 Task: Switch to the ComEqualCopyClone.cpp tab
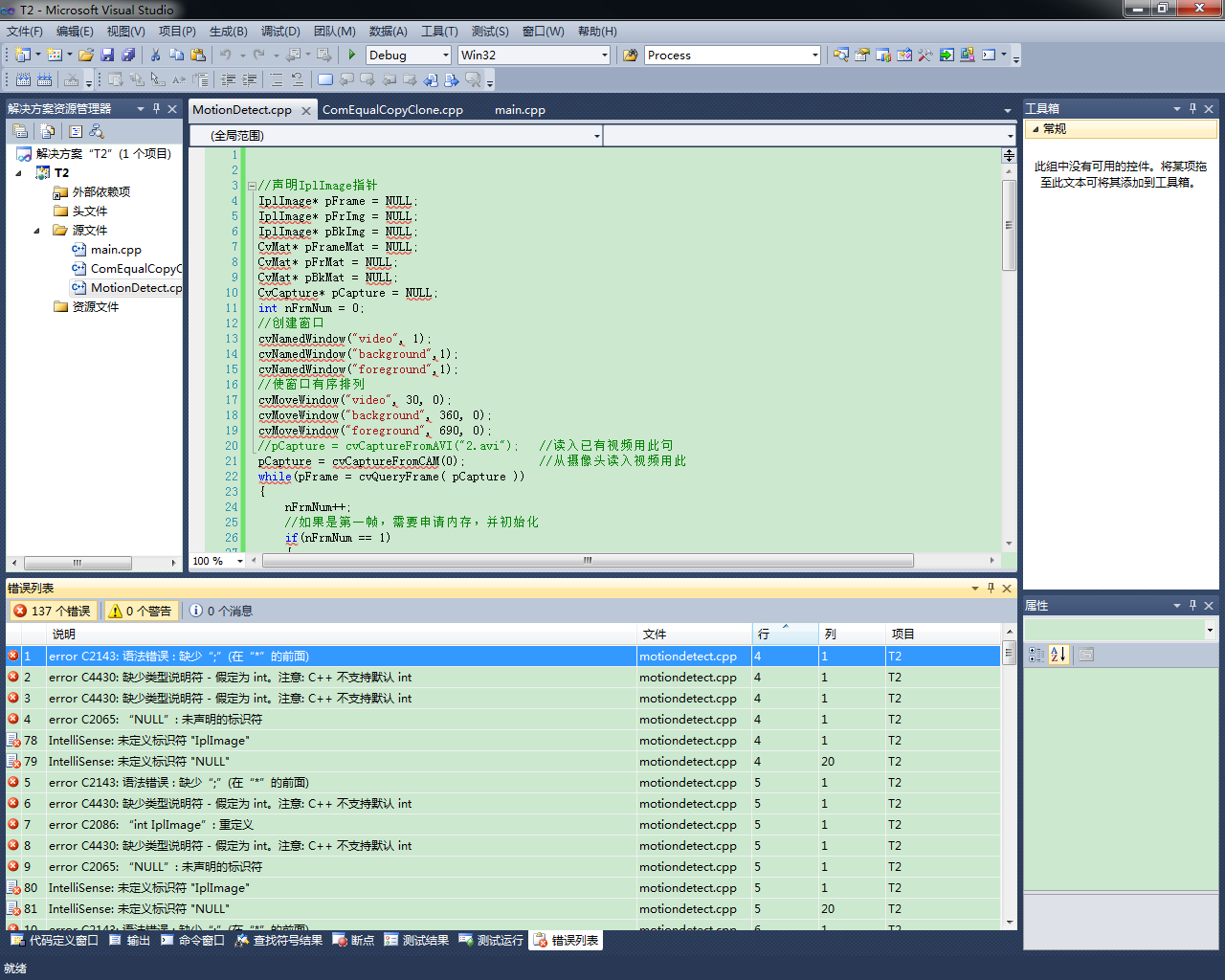392,110
